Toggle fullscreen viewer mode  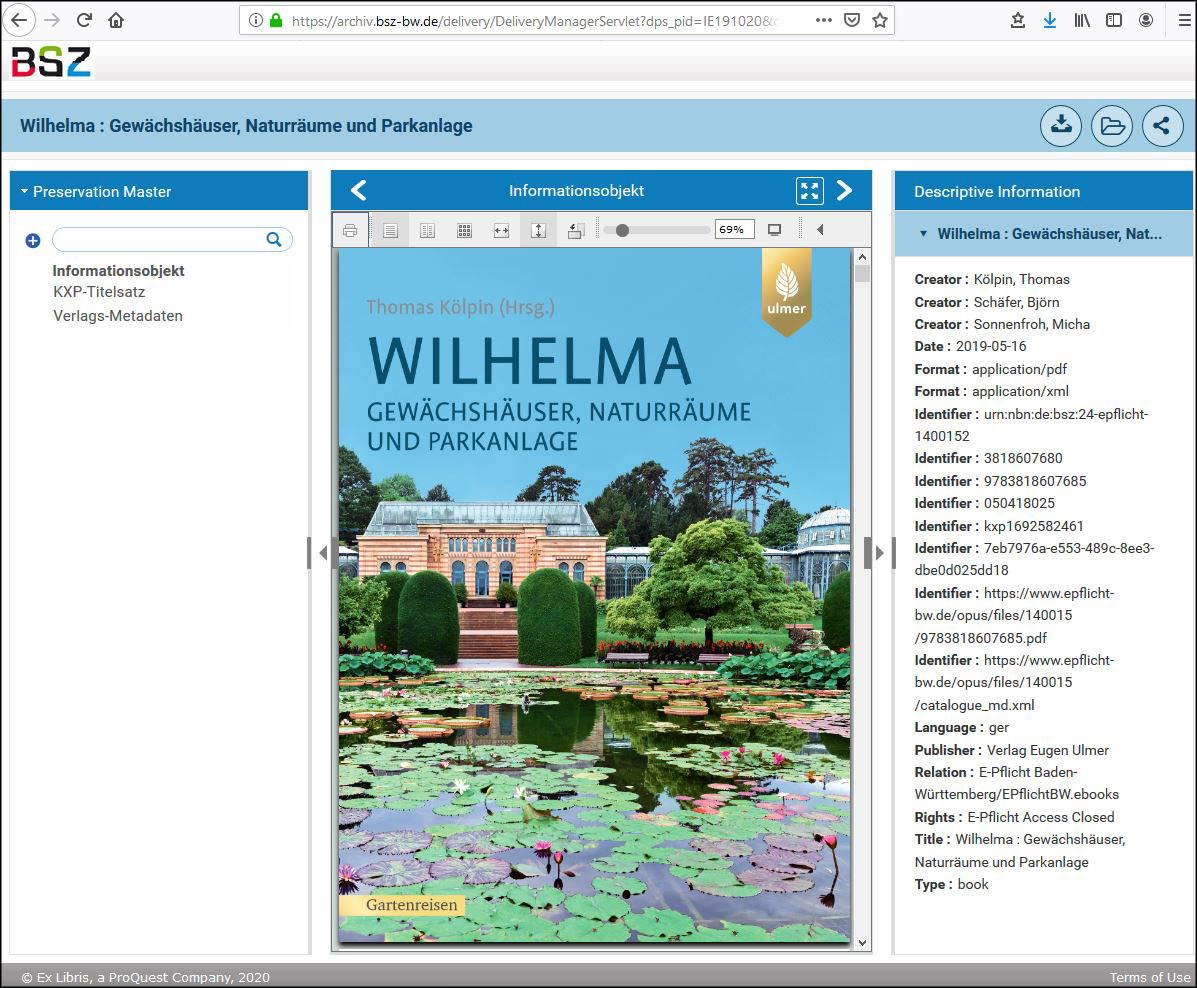809,191
